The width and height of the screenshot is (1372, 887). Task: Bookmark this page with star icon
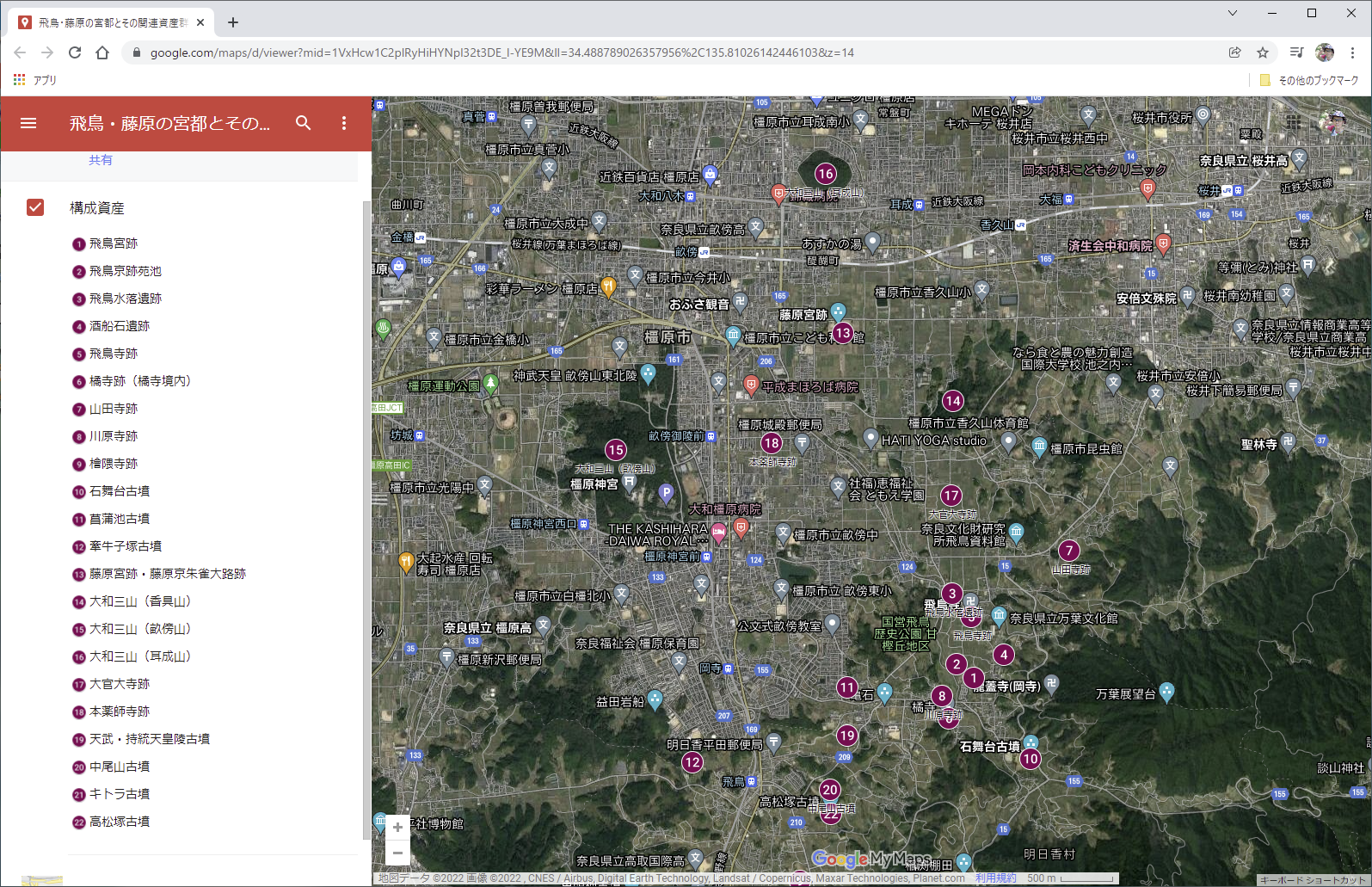1263,52
